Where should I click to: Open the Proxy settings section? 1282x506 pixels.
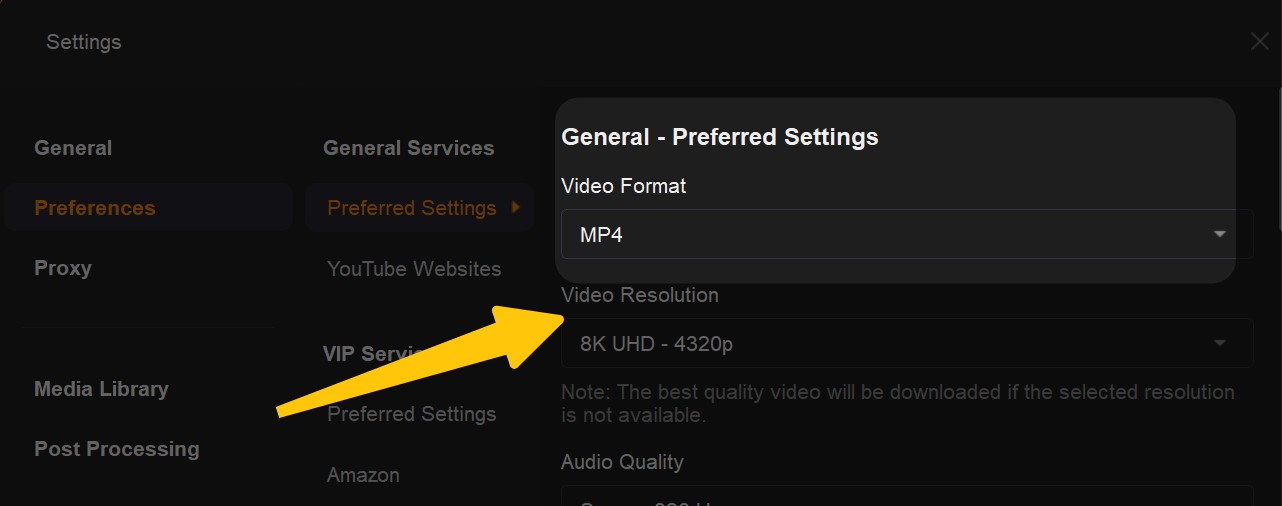pos(63,268)
